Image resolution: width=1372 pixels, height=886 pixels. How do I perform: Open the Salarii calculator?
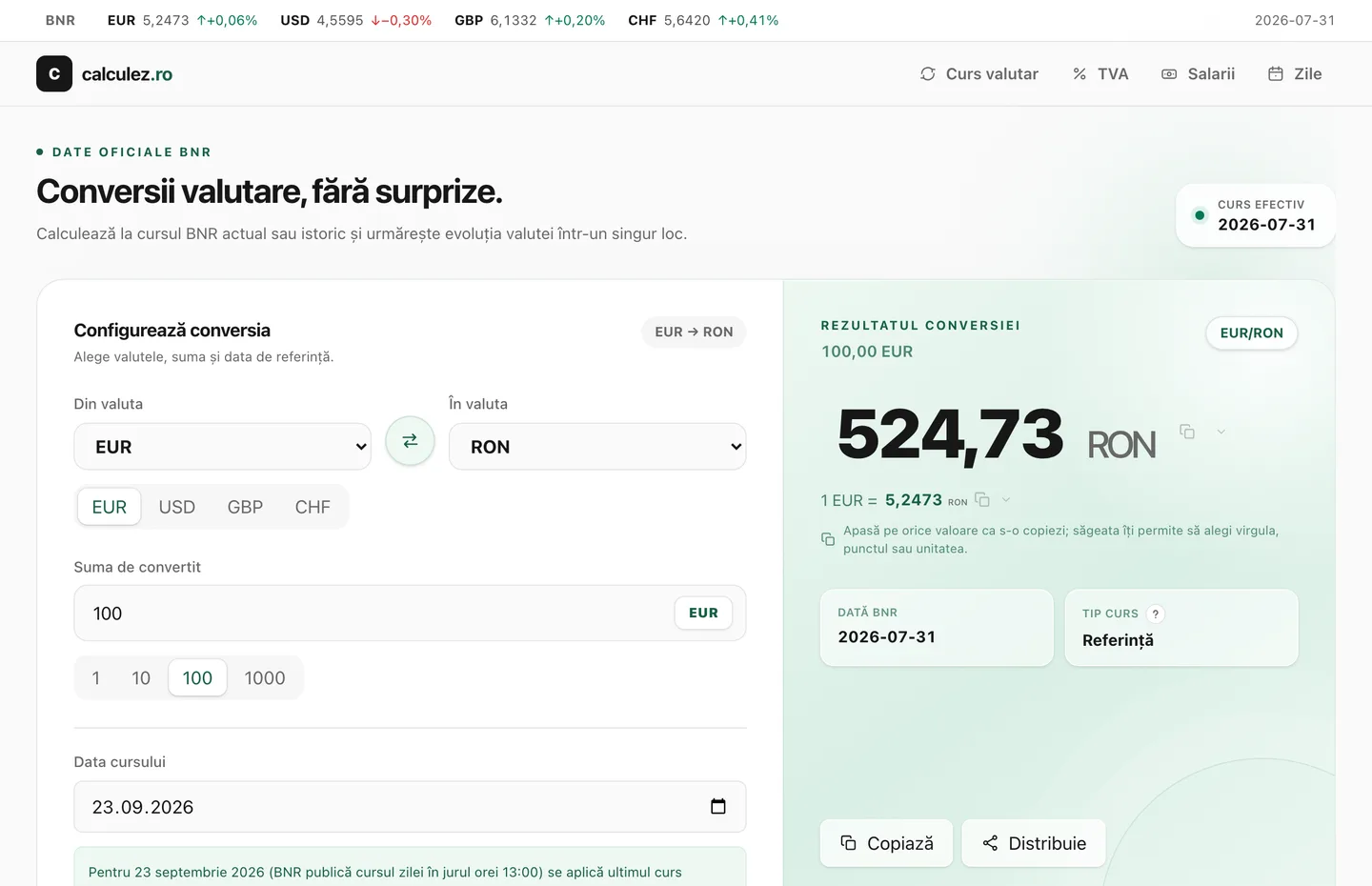pos(1199,73)
